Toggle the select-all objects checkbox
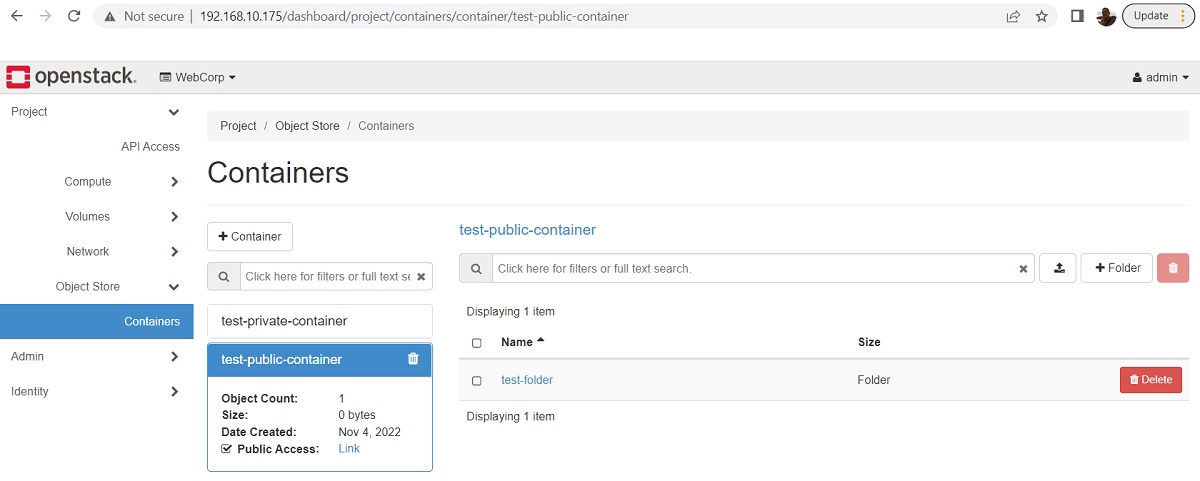This screenshot has height=481, width=1200. (x=477, y=343)
